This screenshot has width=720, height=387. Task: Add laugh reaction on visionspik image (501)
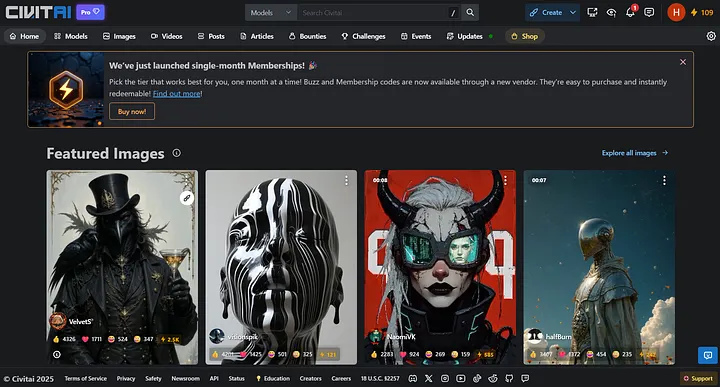(277, 354)
